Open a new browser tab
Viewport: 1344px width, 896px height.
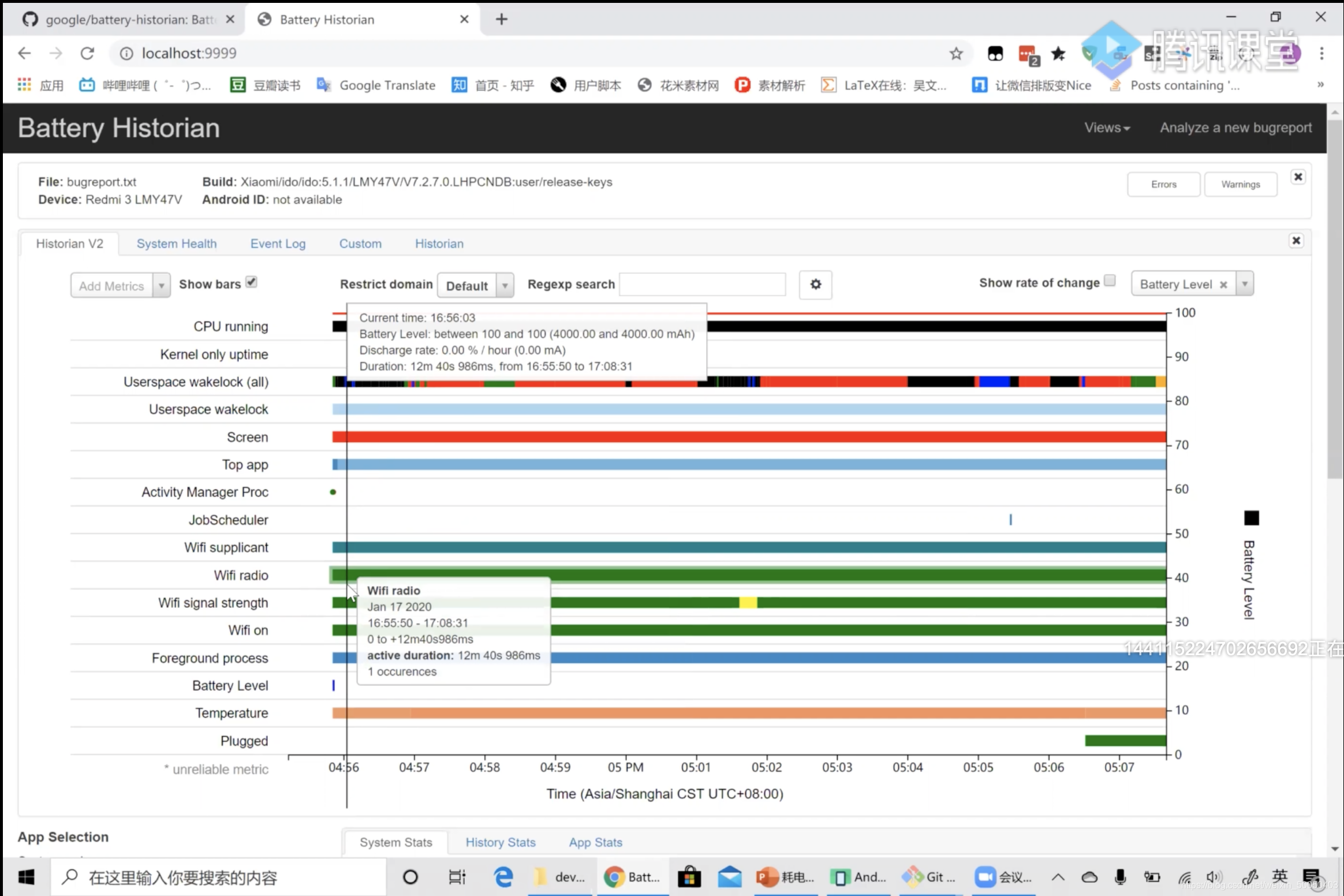[501, 20]
